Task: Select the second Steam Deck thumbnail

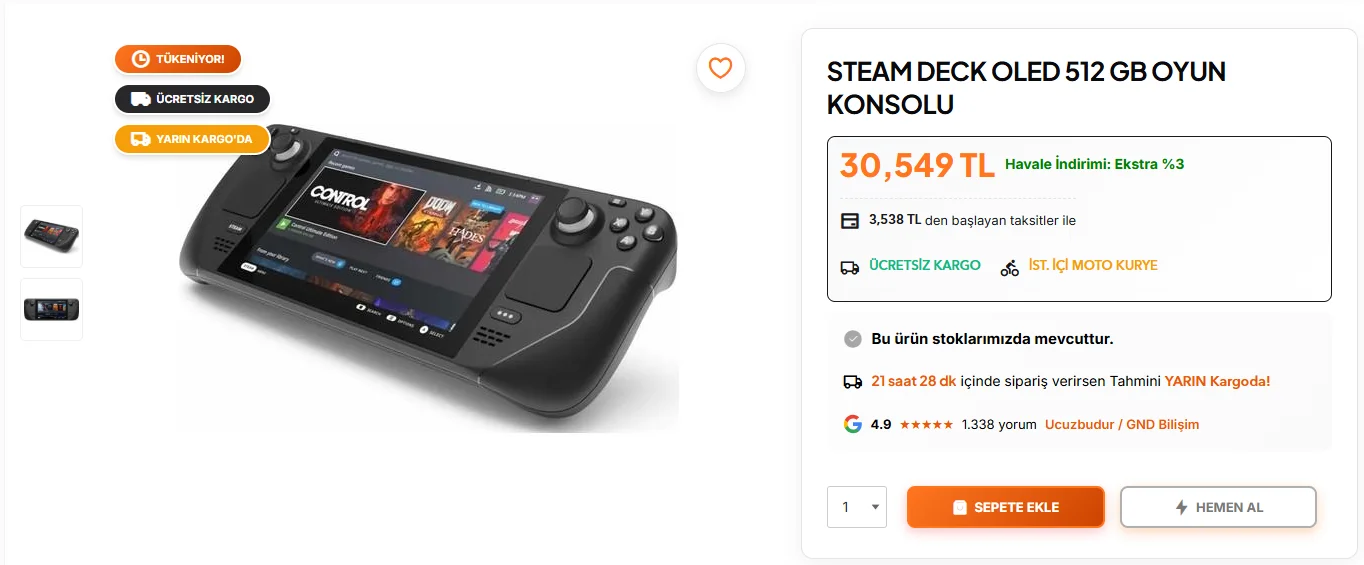Action: 52,309
